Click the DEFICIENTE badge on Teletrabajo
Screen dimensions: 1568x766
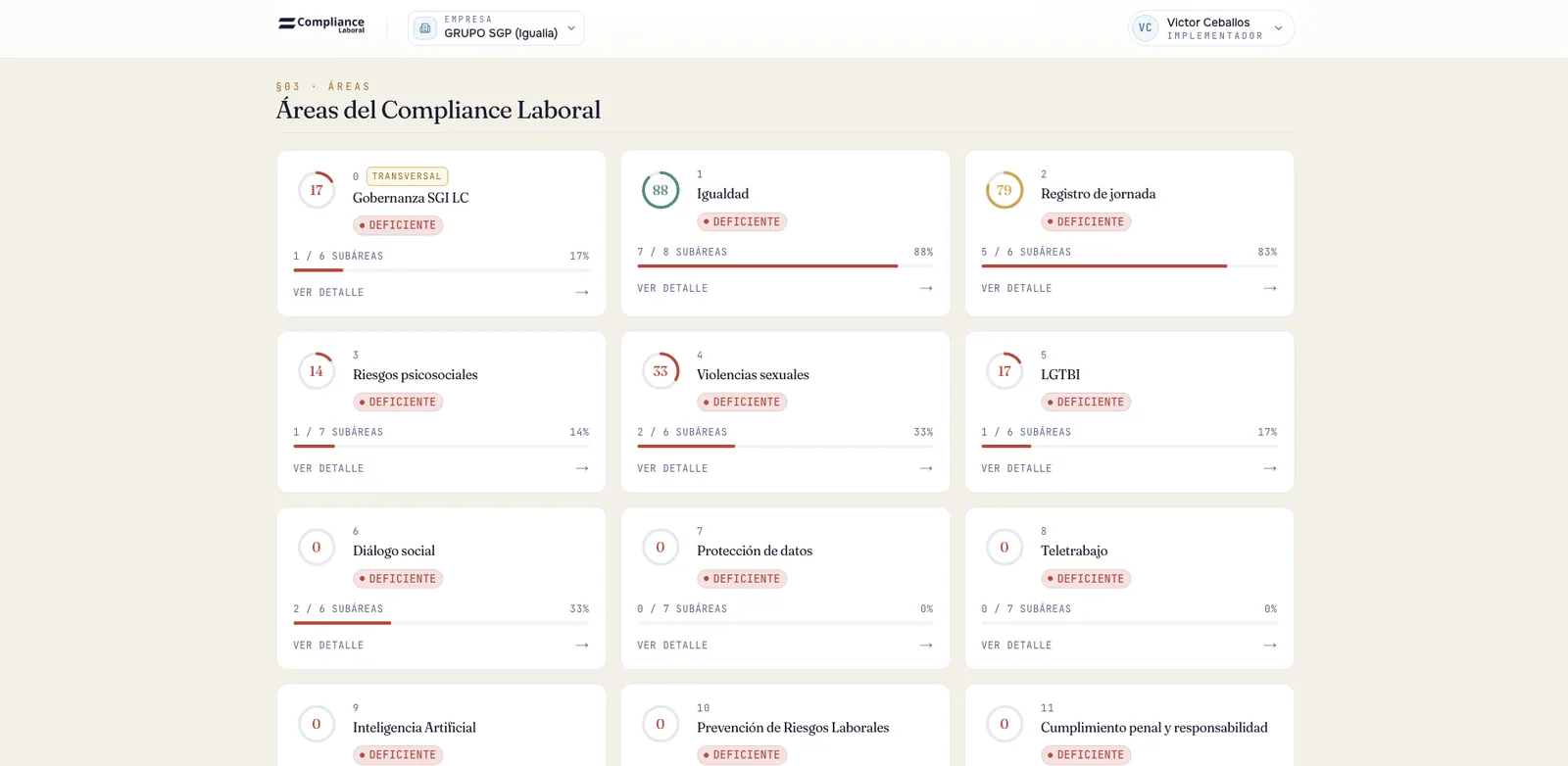pyautogui.click(x=1086, y=579)
